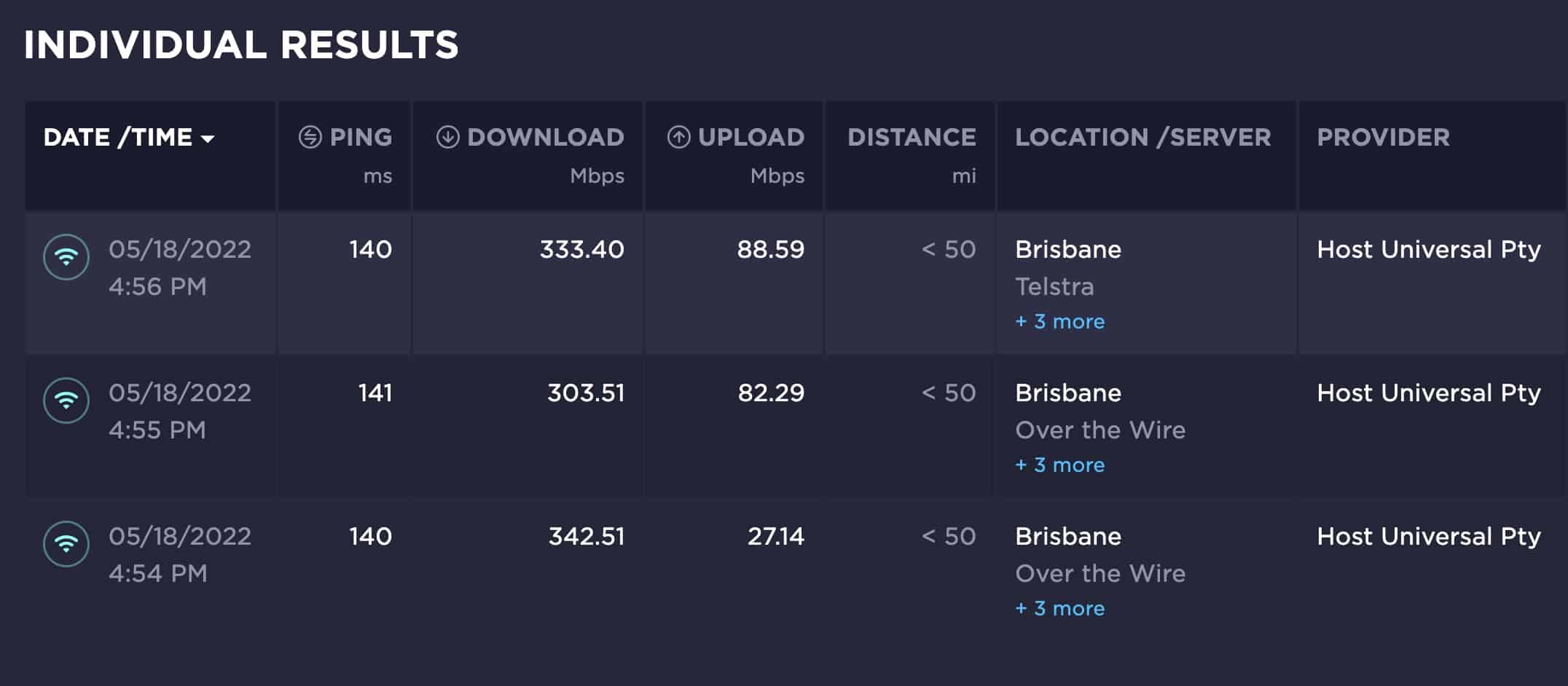Click the download arrow icon in header
The image size is (1568, 686).
(447, 137)
